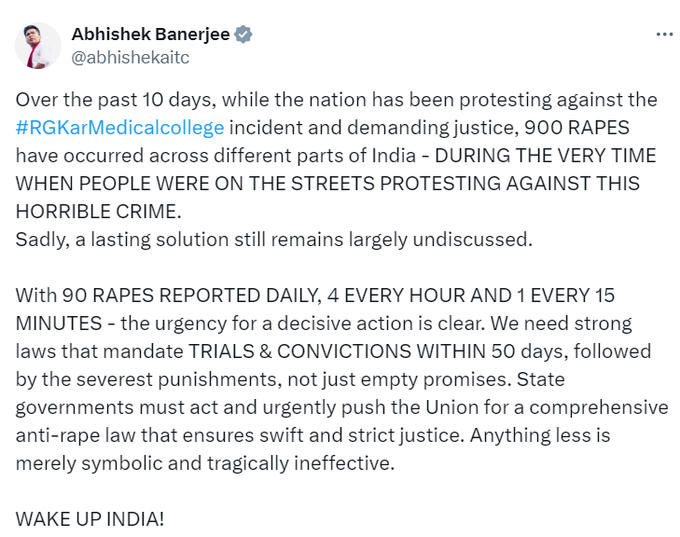The image size is (680, 537).
Task: Open Abhishek Banerjee's profile picture
Action: point(38,46)
